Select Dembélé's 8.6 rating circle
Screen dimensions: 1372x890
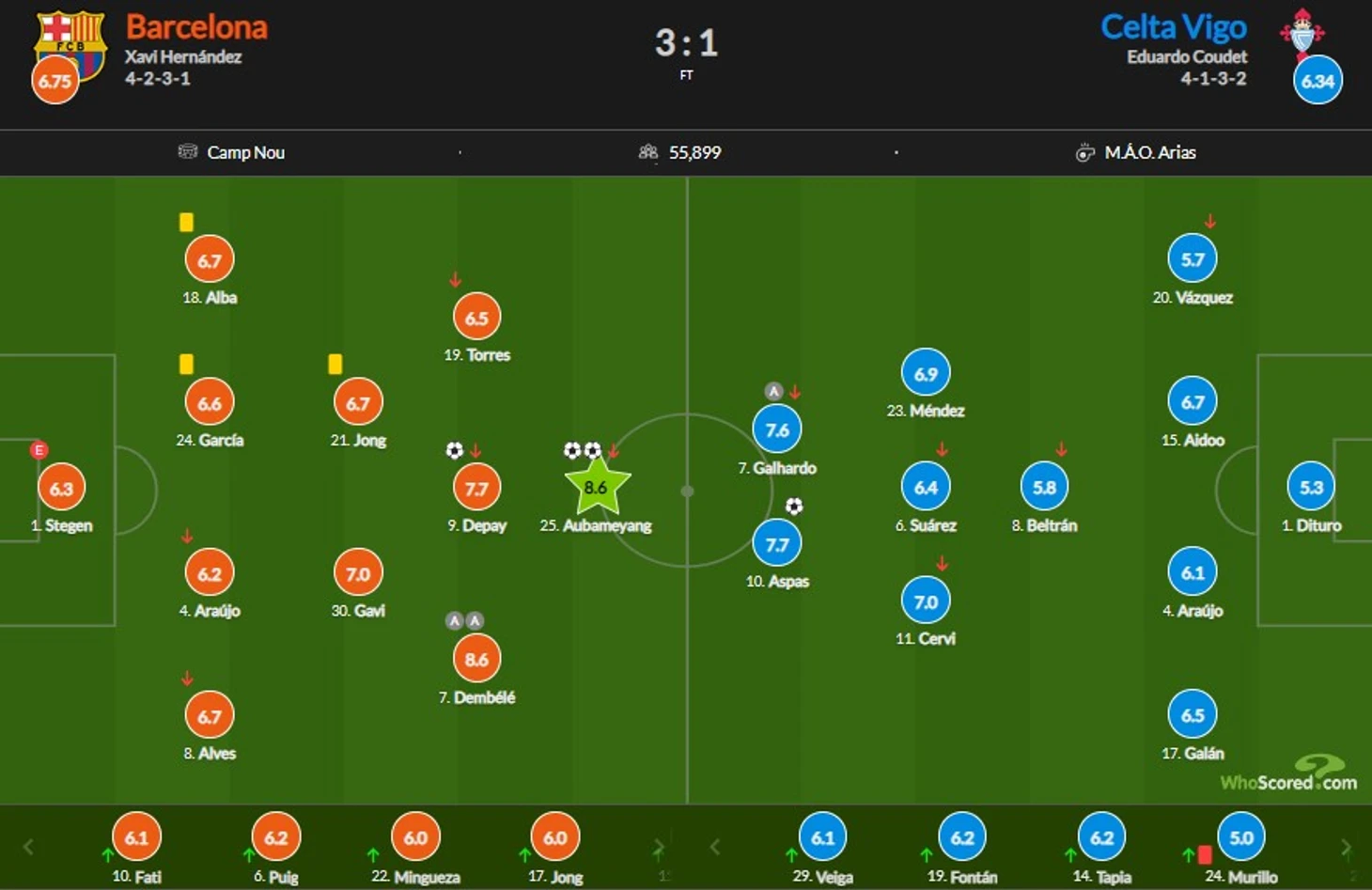click(x=476, y=659)
